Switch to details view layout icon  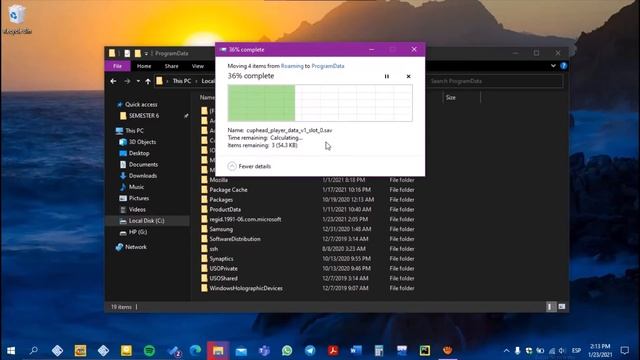[x=551, y=307]
